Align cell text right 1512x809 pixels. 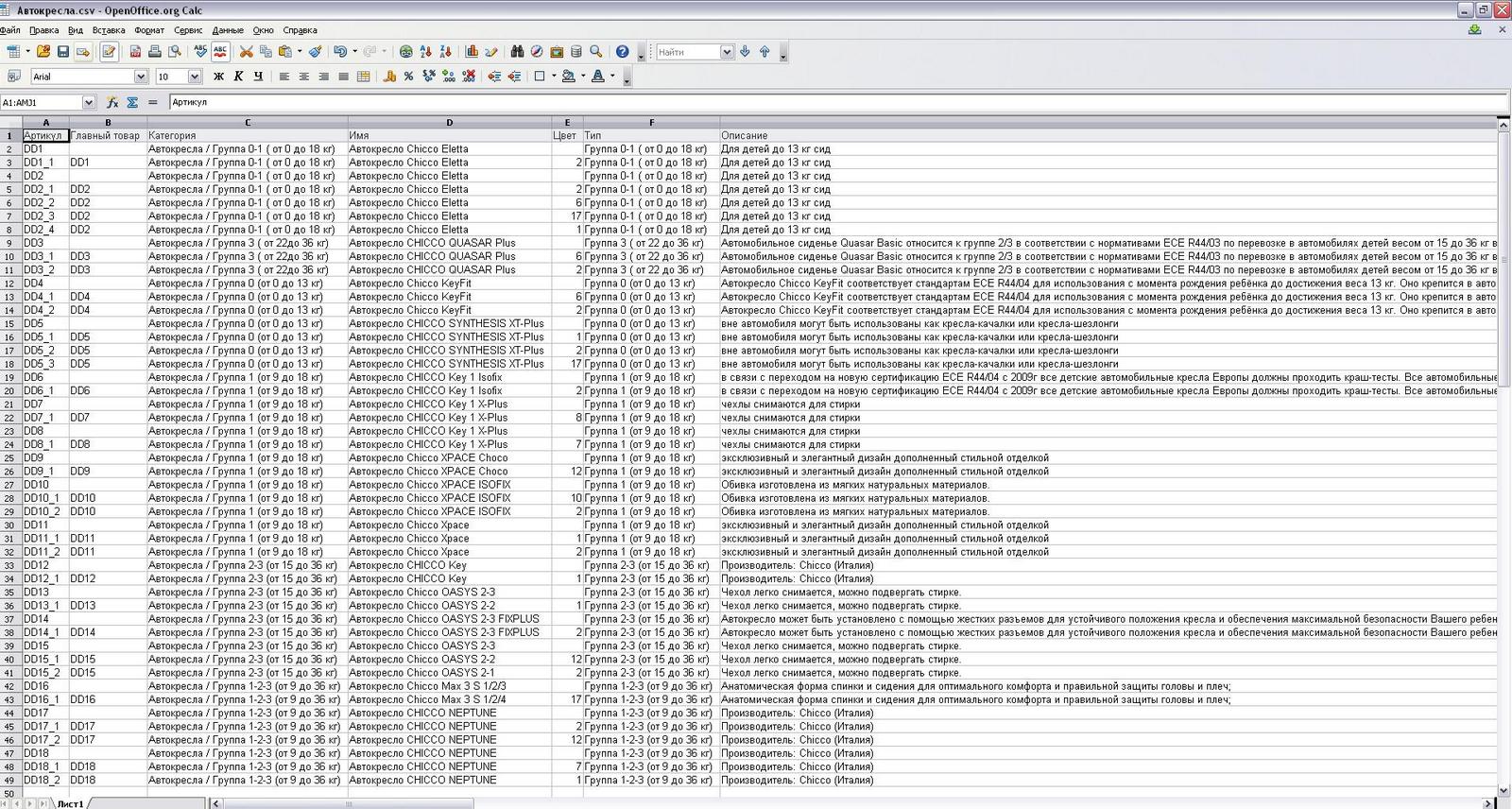323,77
